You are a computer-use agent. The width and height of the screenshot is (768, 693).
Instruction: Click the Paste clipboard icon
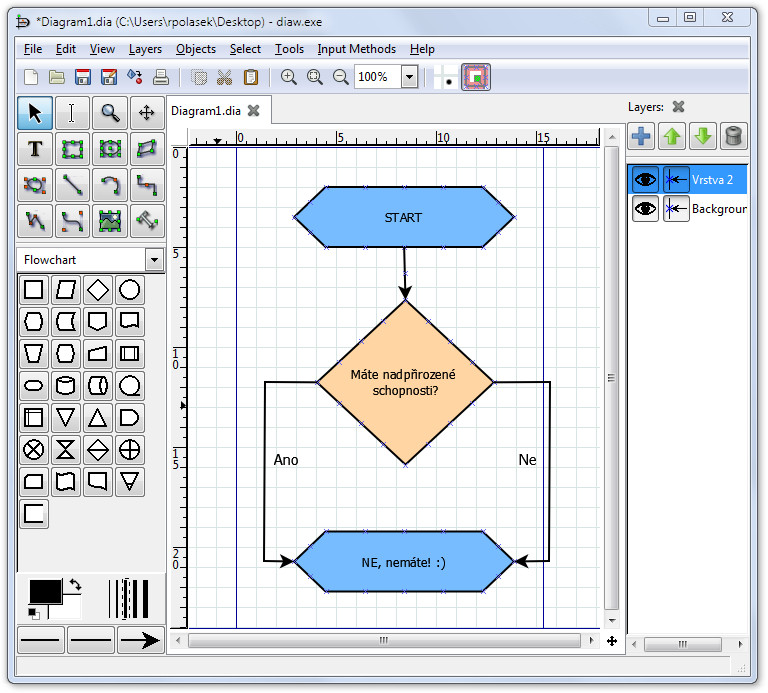click(x=251, y=77)
